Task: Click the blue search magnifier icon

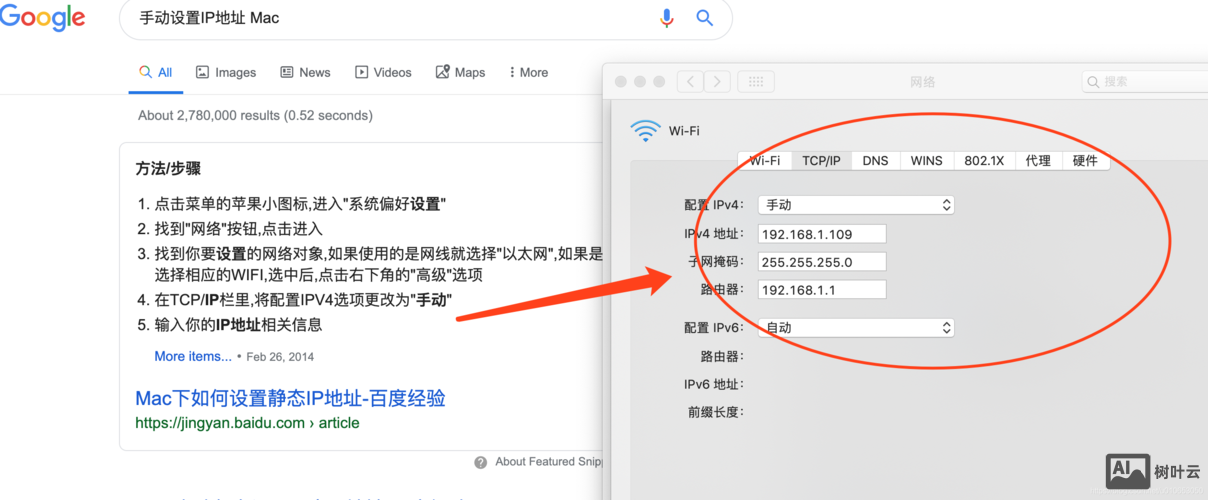Action: click(705, 18)
